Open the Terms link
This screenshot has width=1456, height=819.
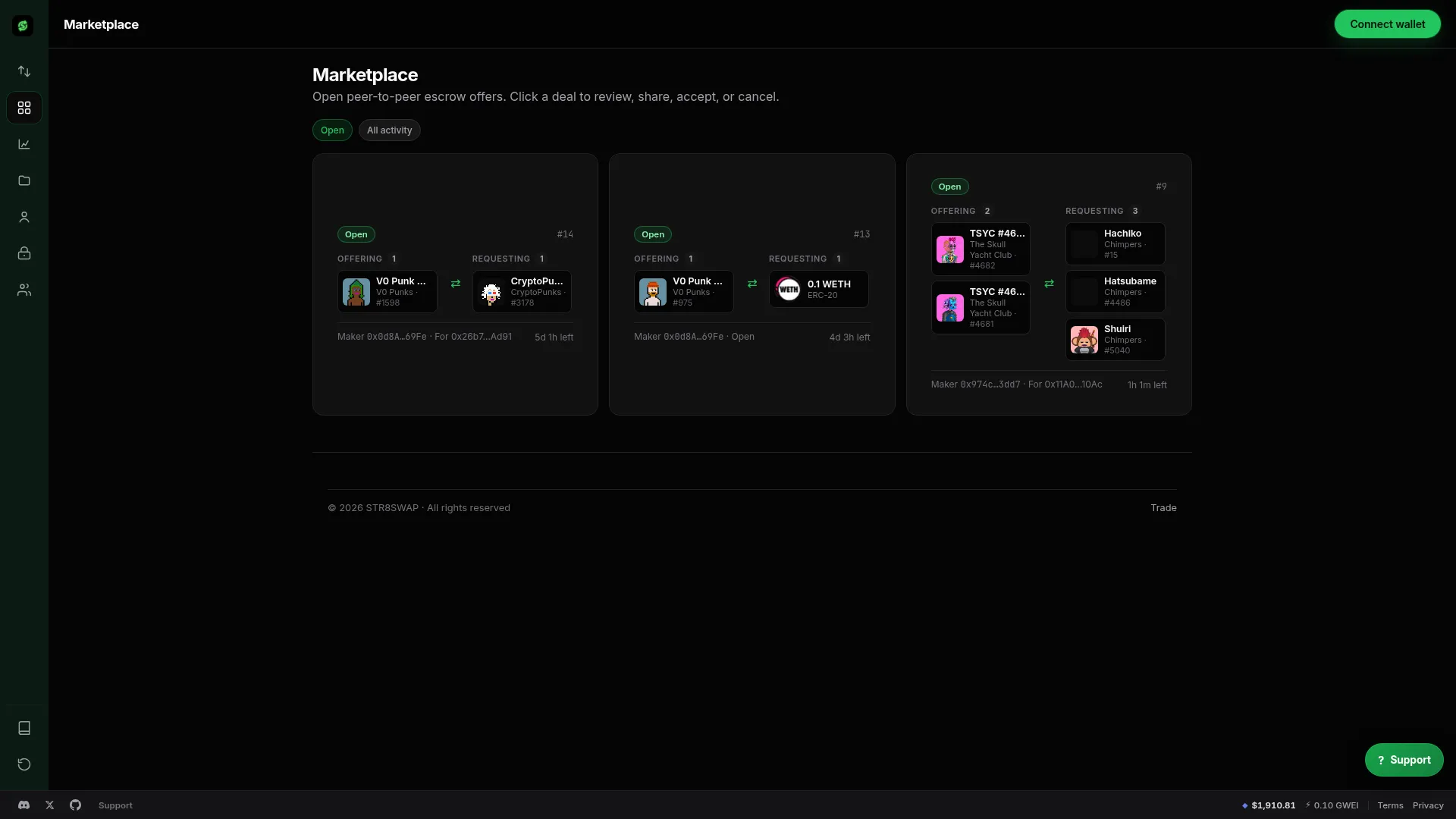(1390, 805)
